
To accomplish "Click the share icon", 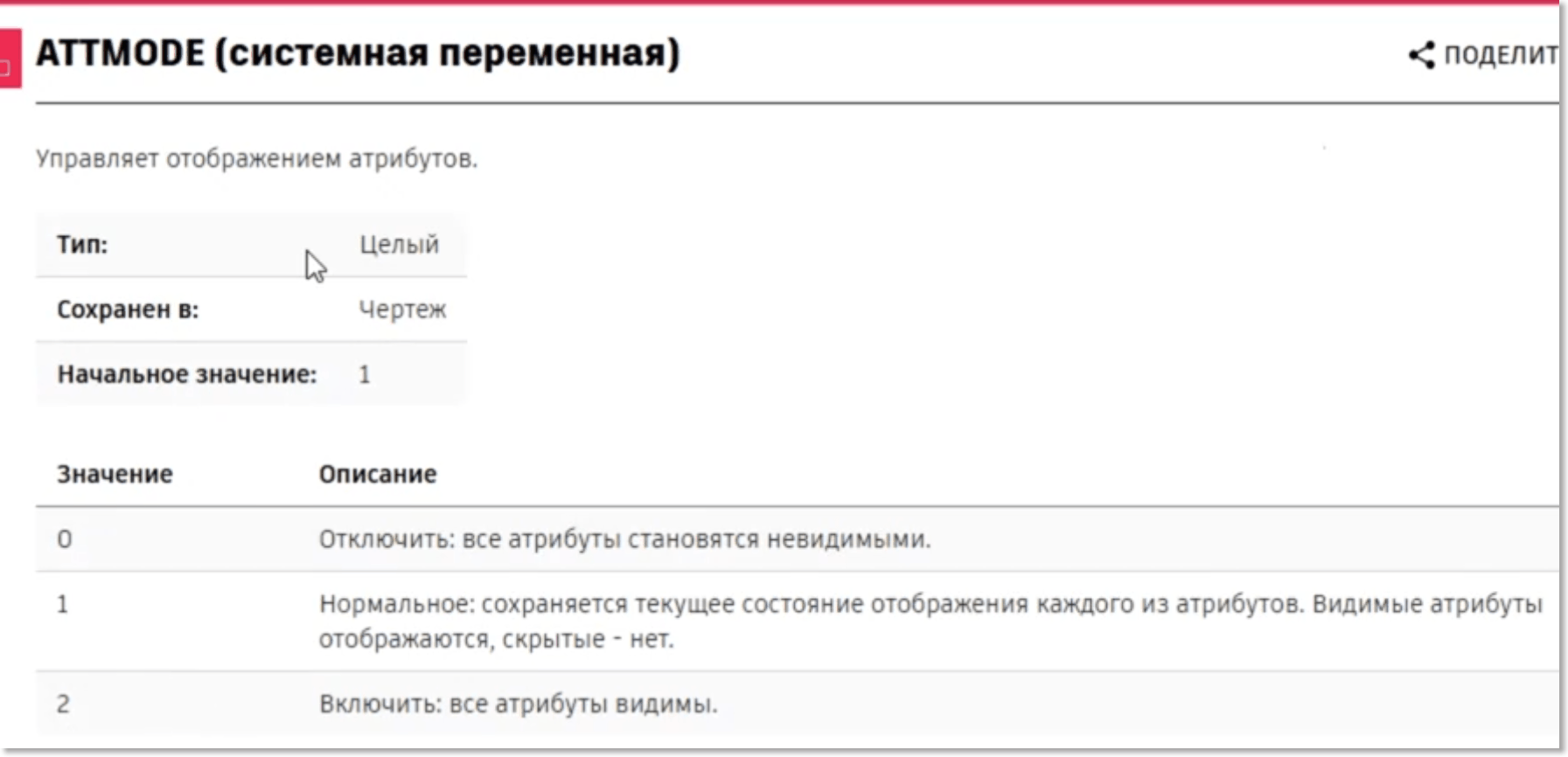I will (1421, 55).
